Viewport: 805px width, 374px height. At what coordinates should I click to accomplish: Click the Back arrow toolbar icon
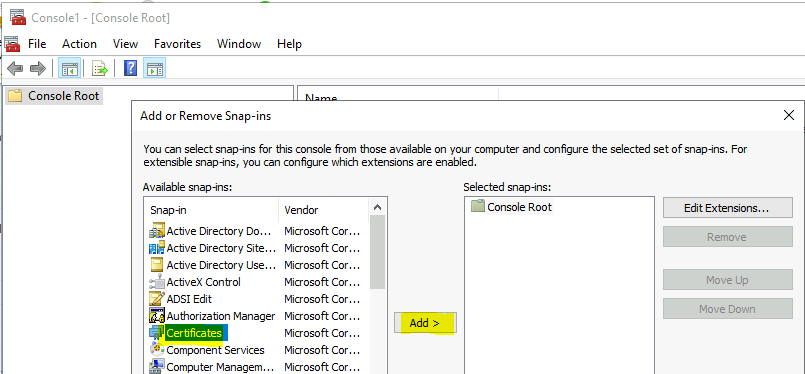point(15,68)
